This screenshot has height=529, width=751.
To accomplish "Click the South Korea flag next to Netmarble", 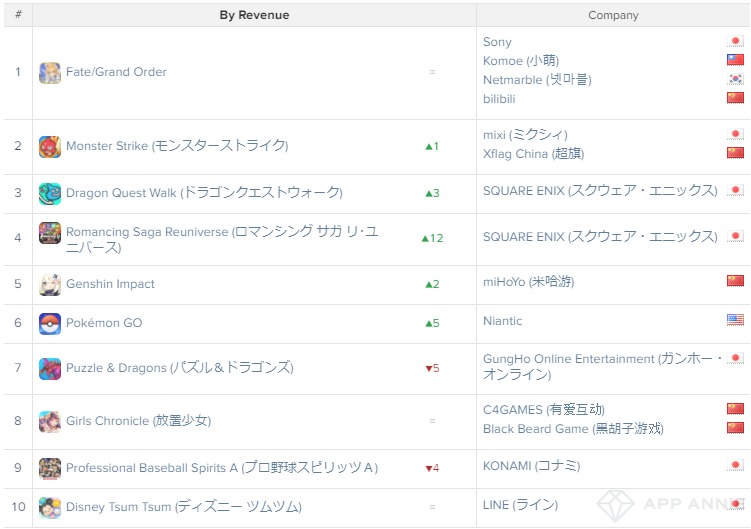I will coord(735,79).
